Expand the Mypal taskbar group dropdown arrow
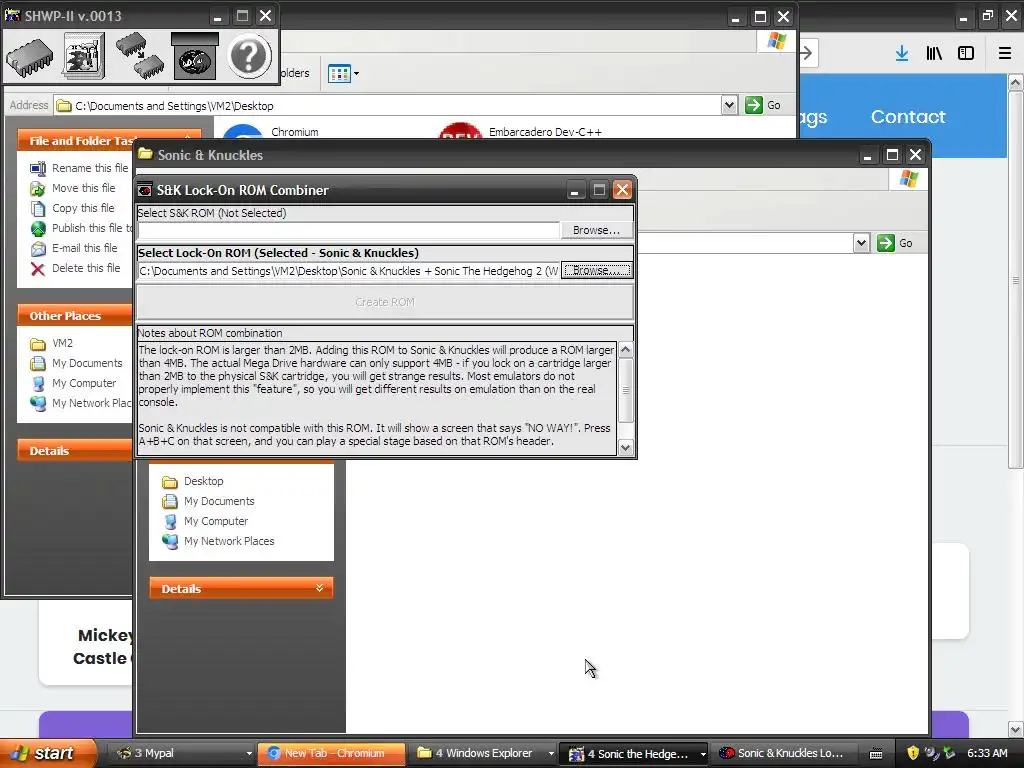The height and width of the screenshot is (768, 1024). (249, 754)
